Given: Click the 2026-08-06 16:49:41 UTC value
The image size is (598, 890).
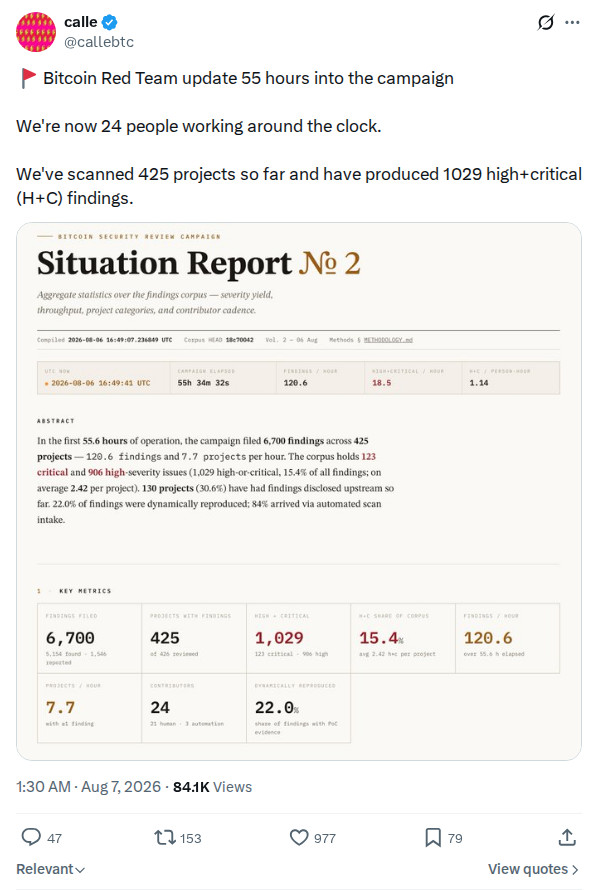Looking at the screenshot, I should 100,383.
